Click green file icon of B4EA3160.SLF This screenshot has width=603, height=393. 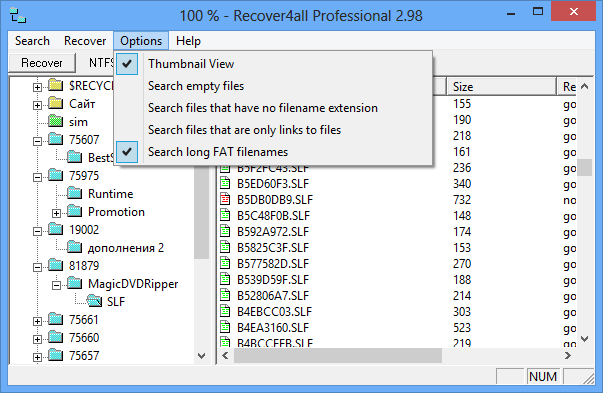point(225,328)
